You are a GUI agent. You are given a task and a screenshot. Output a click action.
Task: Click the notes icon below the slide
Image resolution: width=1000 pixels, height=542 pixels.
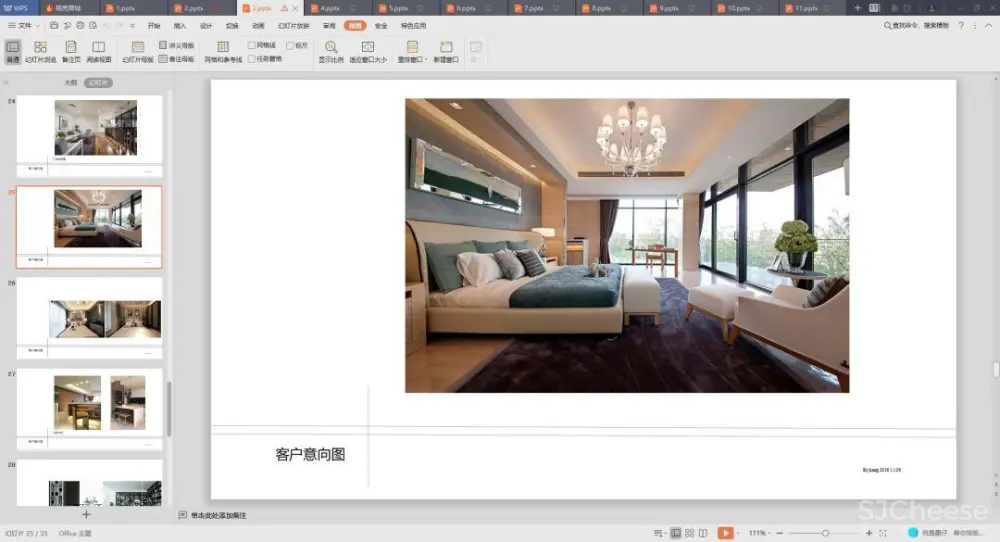[182, 515]
